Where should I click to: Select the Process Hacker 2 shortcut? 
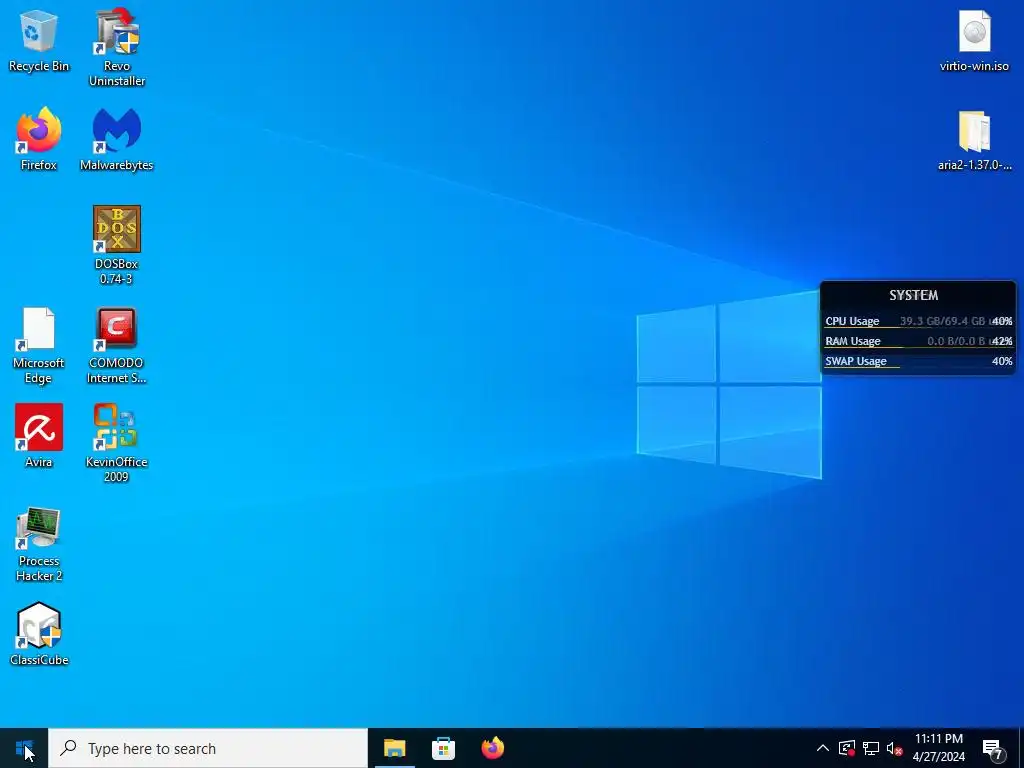pyautogui.click(x=39, y=544)
